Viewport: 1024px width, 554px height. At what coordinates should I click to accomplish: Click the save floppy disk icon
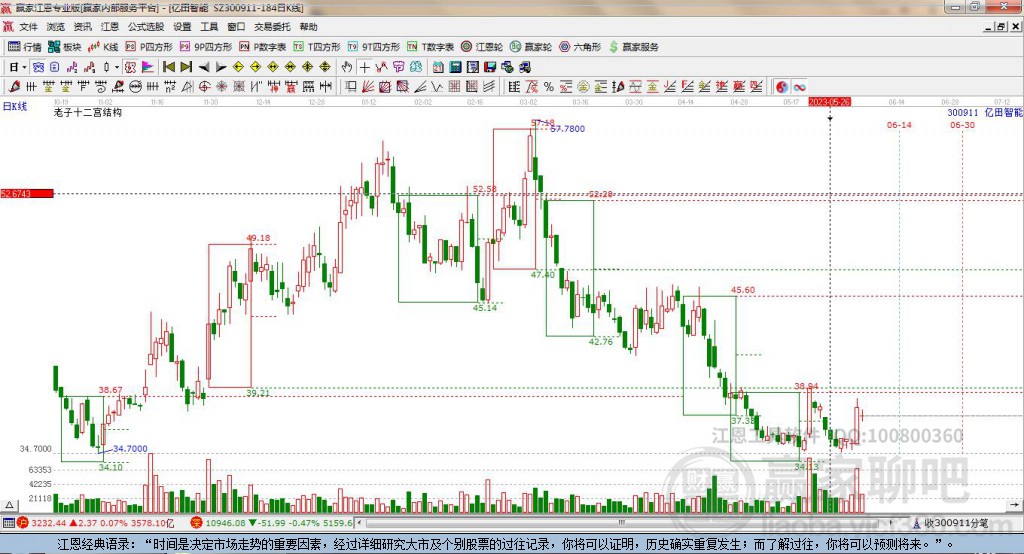coord(490,67)
